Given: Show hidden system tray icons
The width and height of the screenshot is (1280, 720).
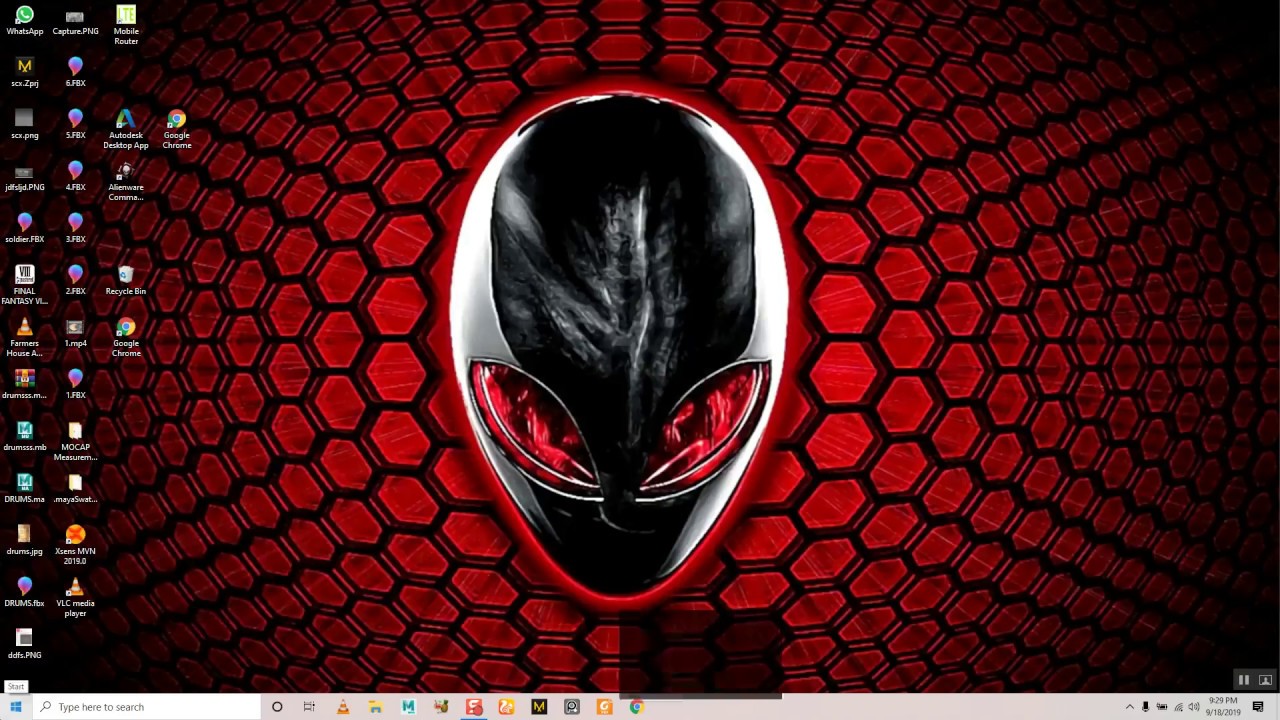Looking at the screenshot, I should click(1129, 707).
